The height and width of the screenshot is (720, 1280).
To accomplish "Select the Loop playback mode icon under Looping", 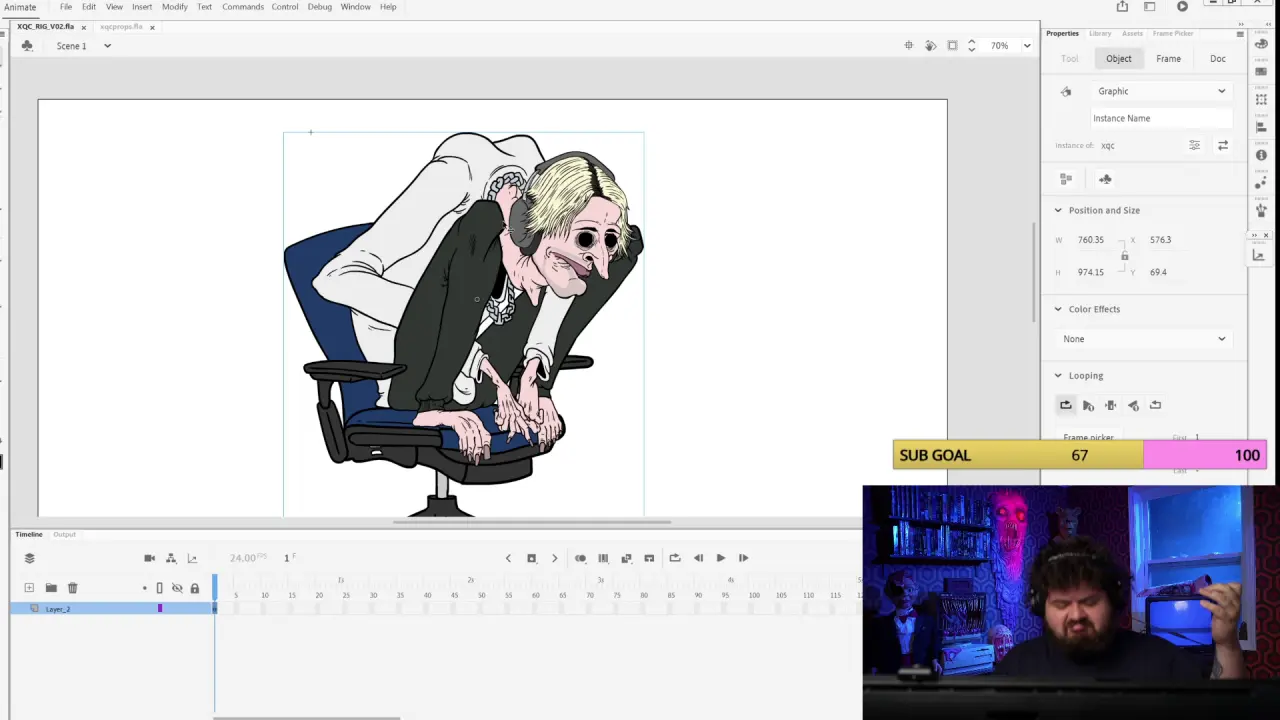I will tap(1066, 405).
